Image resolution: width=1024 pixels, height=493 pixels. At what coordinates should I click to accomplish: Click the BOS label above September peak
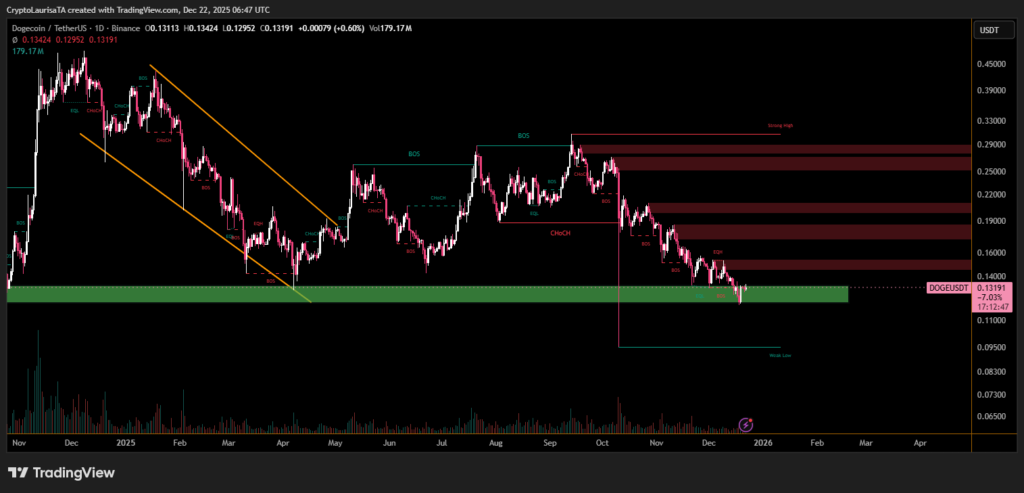(522, 135)
